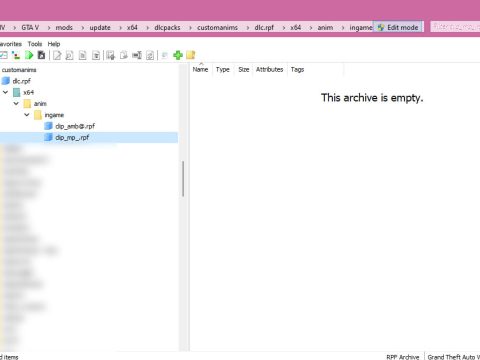The image size is (480, 360).
Task: Collapse the anim tree node
Action: pyautogui.click(x=16, y=103)
